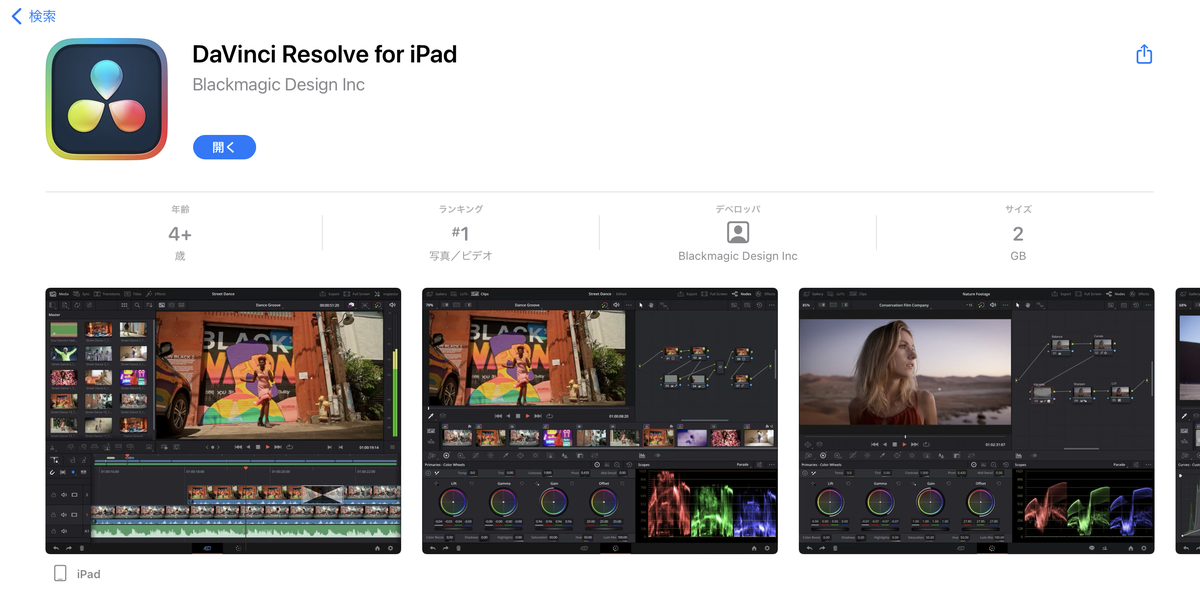Tap the 写真/ビデオ category label
The width and height of the screenshot is (1200, 600).
coord(460,256)
